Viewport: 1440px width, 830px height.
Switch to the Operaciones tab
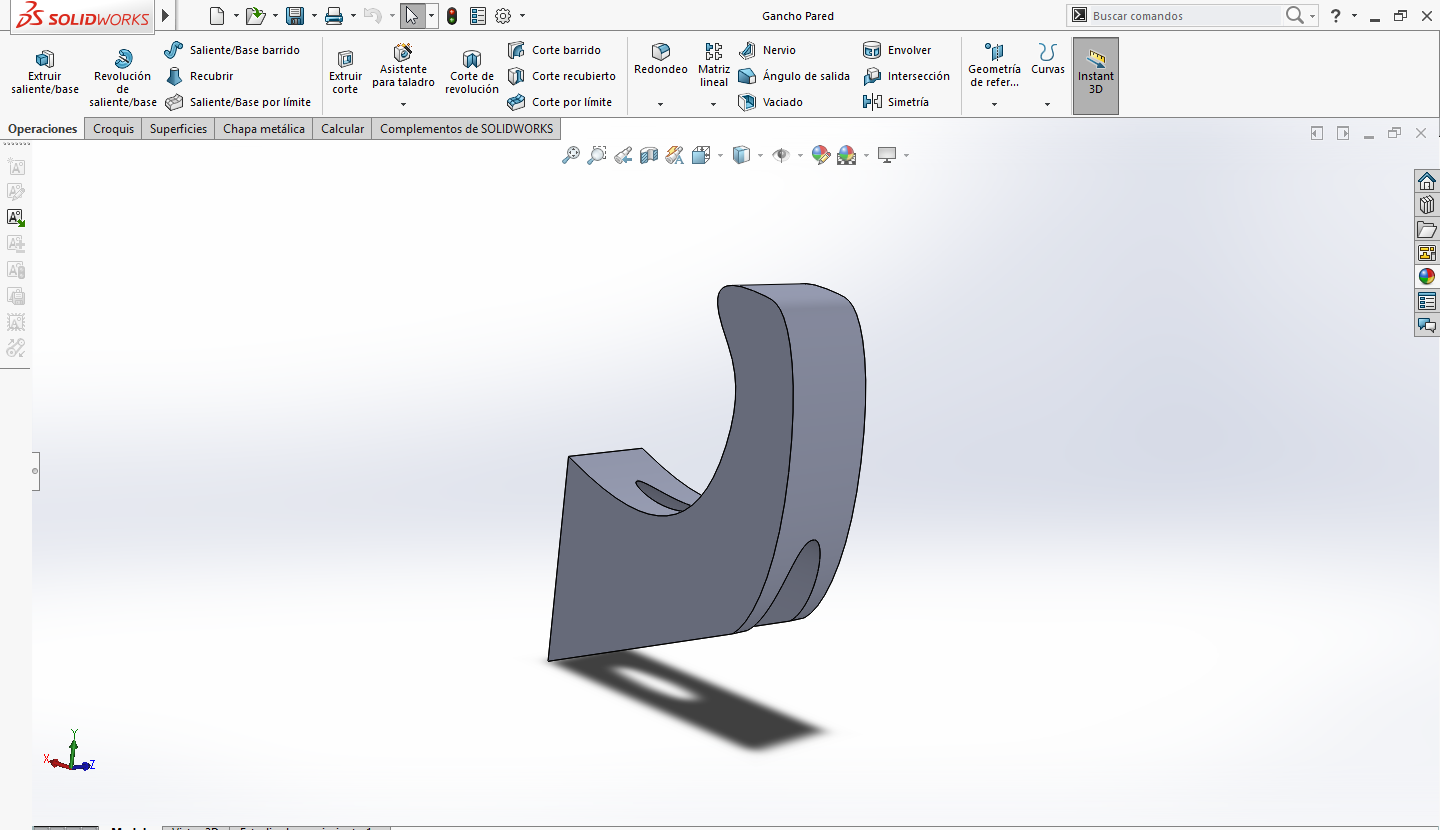[42, 129]
